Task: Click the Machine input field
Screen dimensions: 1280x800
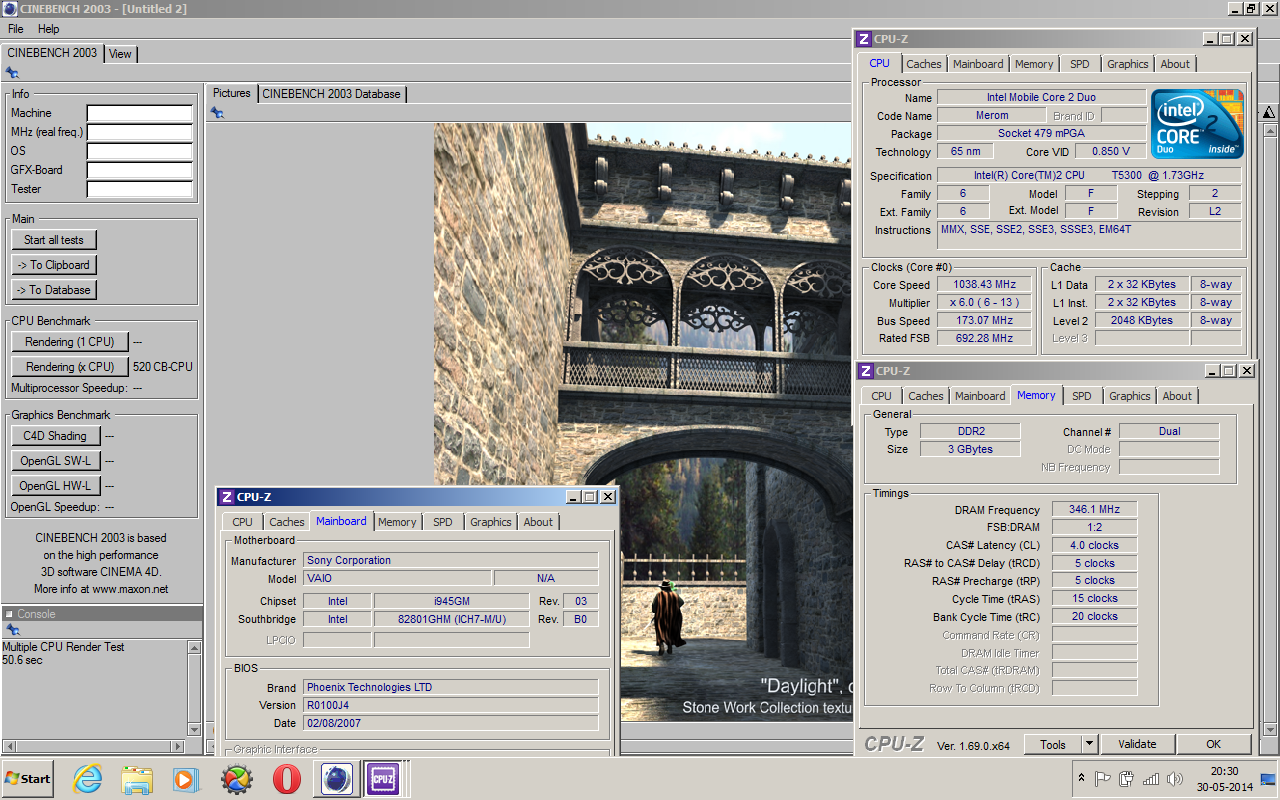Action: click(x=139, y=114)
